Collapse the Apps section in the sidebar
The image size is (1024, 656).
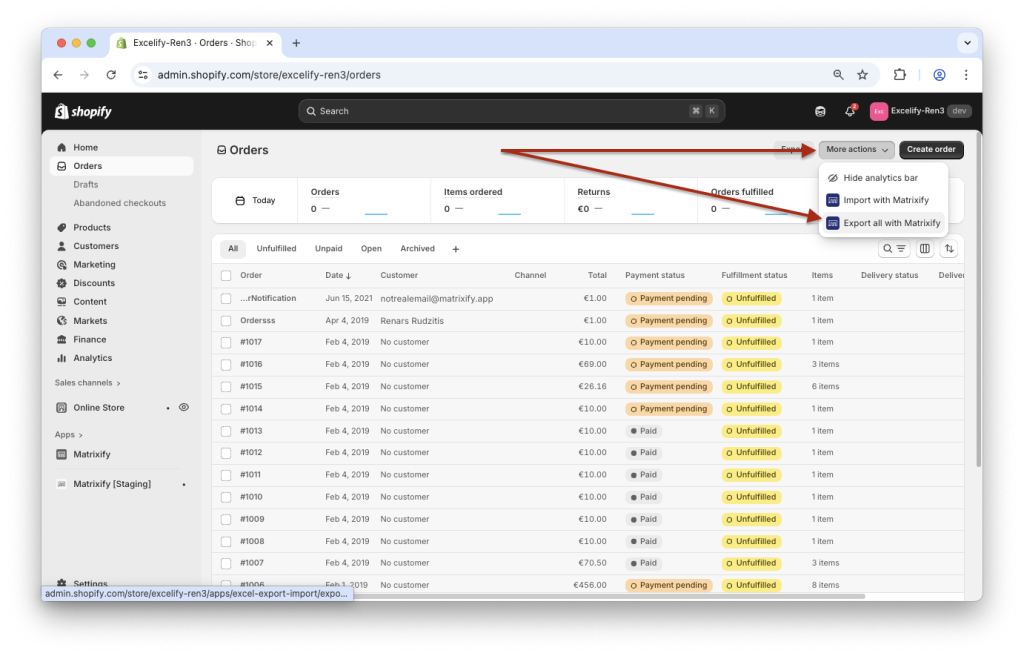pos(68,434)
